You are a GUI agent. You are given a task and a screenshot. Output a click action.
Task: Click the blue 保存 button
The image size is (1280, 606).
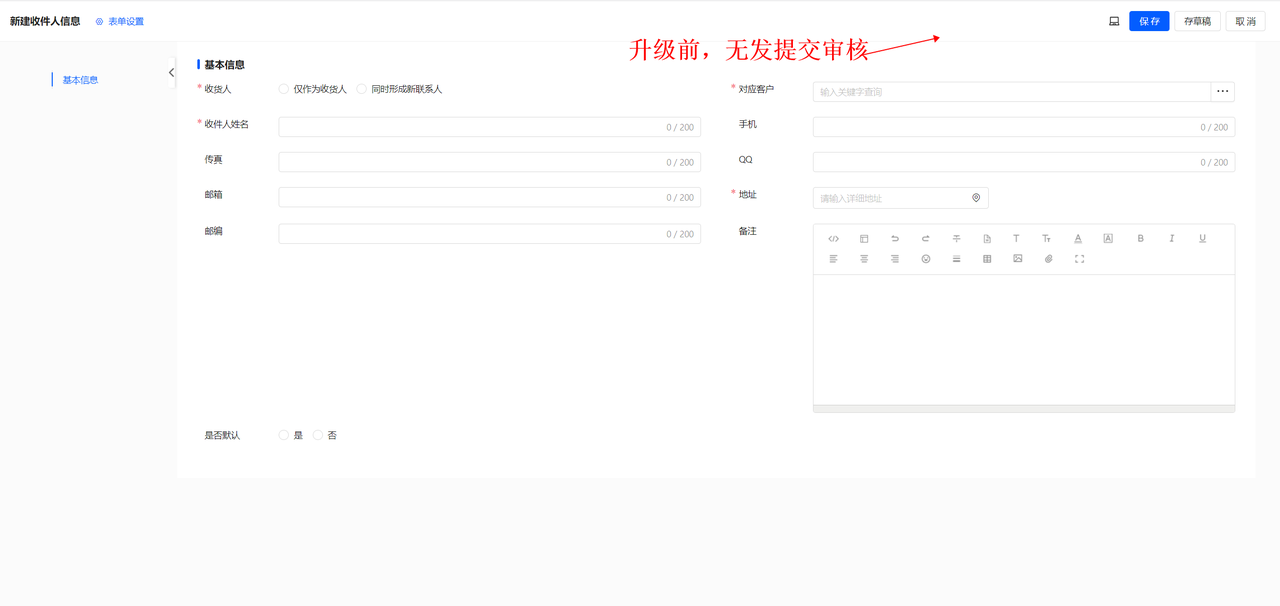(x=1149, y=21)
